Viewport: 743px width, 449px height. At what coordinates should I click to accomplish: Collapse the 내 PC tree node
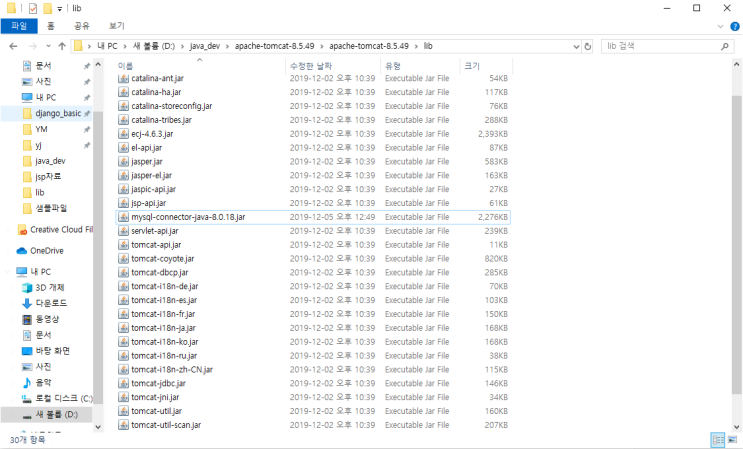[8, 272]
